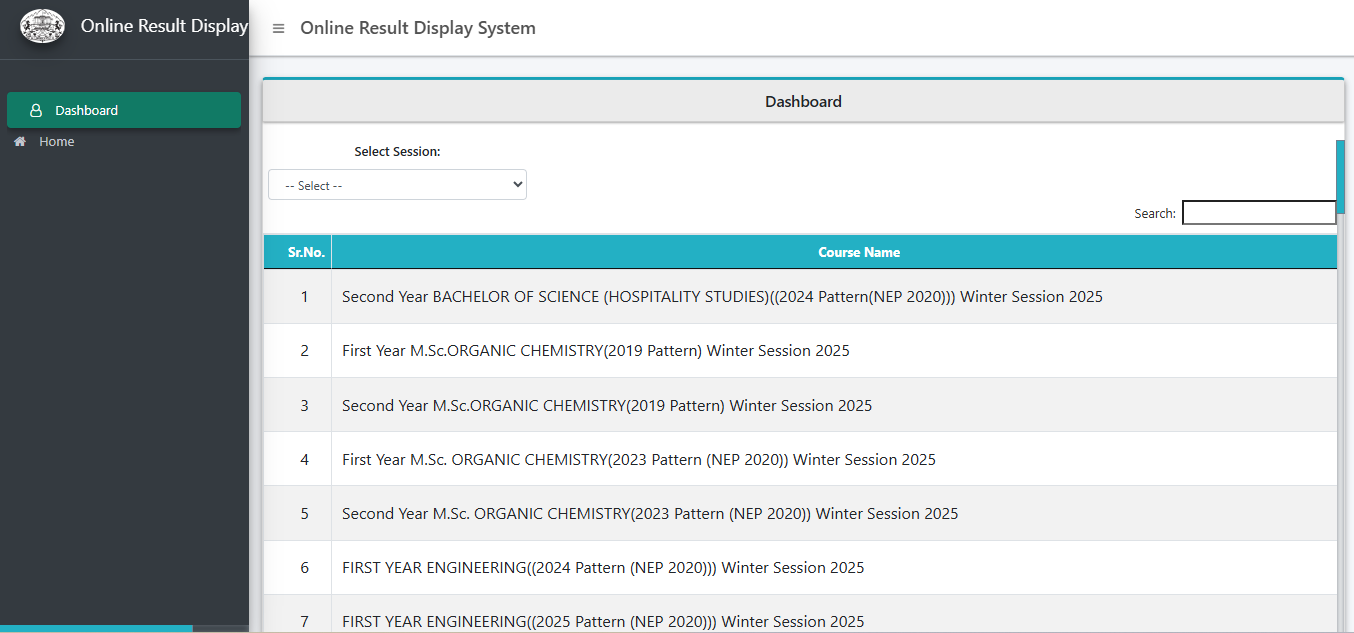Viewport: 1354px width, 633px height.
Task: Click inside the Search box
Action: [x=1258, y=212]
